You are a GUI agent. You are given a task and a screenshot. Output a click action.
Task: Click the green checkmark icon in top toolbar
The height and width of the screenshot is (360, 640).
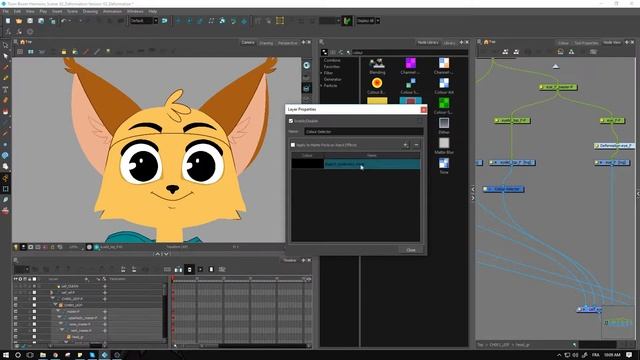click(347, 21)
